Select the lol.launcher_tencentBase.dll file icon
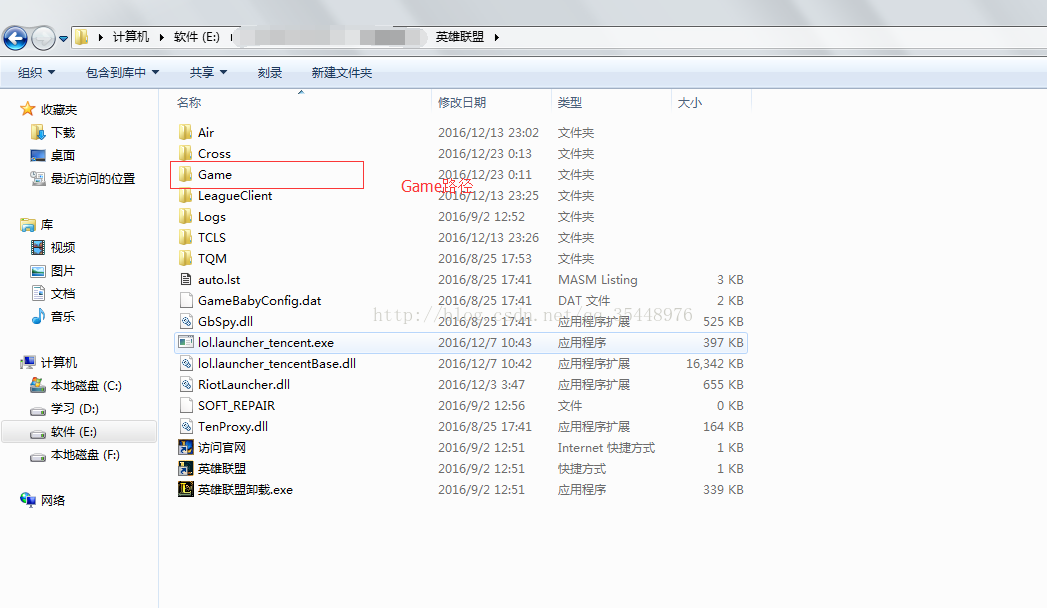This screenshot has width=1047, height=608. pos(186,364)
